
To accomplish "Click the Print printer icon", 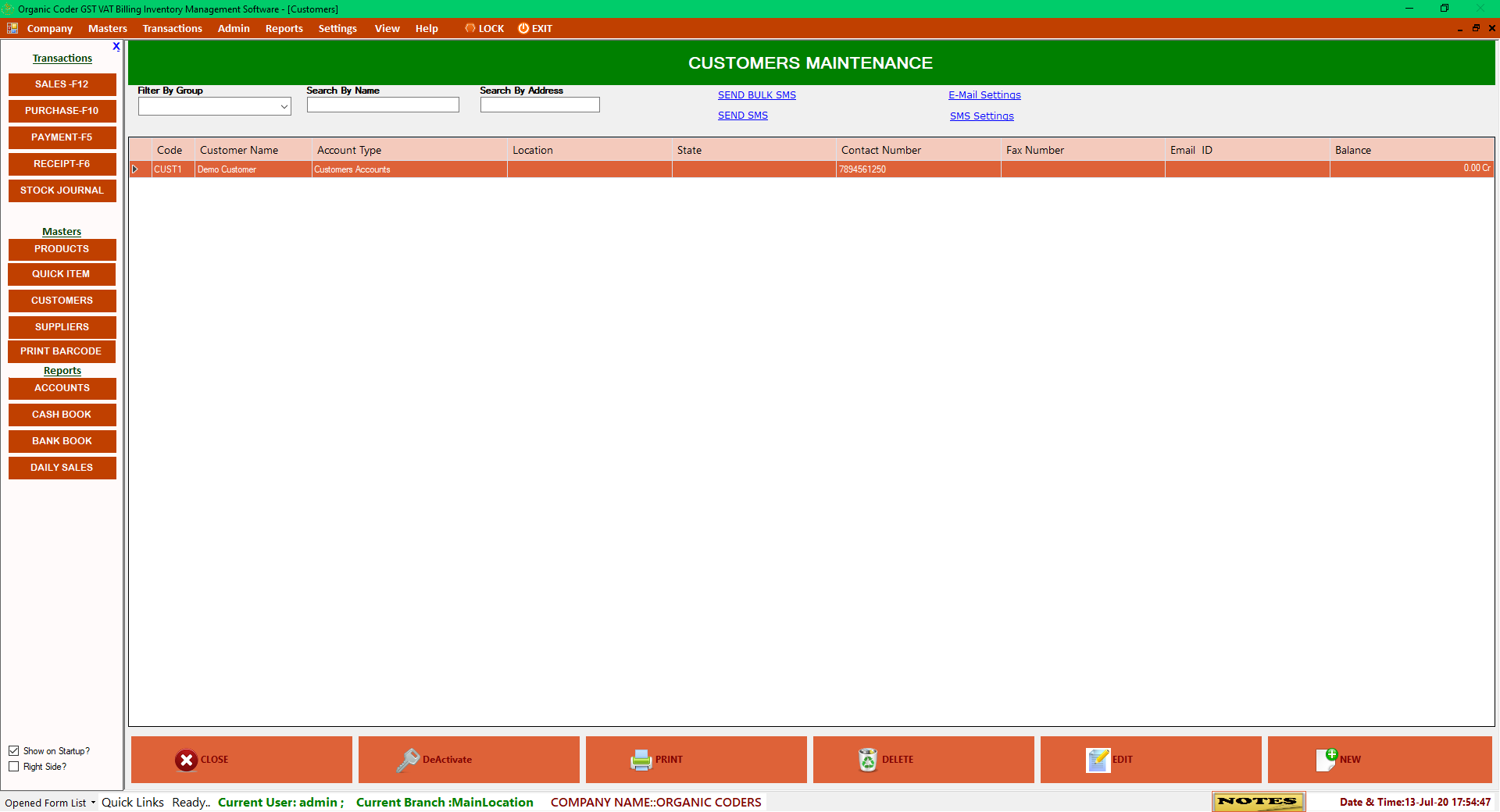I will pyautogui.click(x=640, y=760).
